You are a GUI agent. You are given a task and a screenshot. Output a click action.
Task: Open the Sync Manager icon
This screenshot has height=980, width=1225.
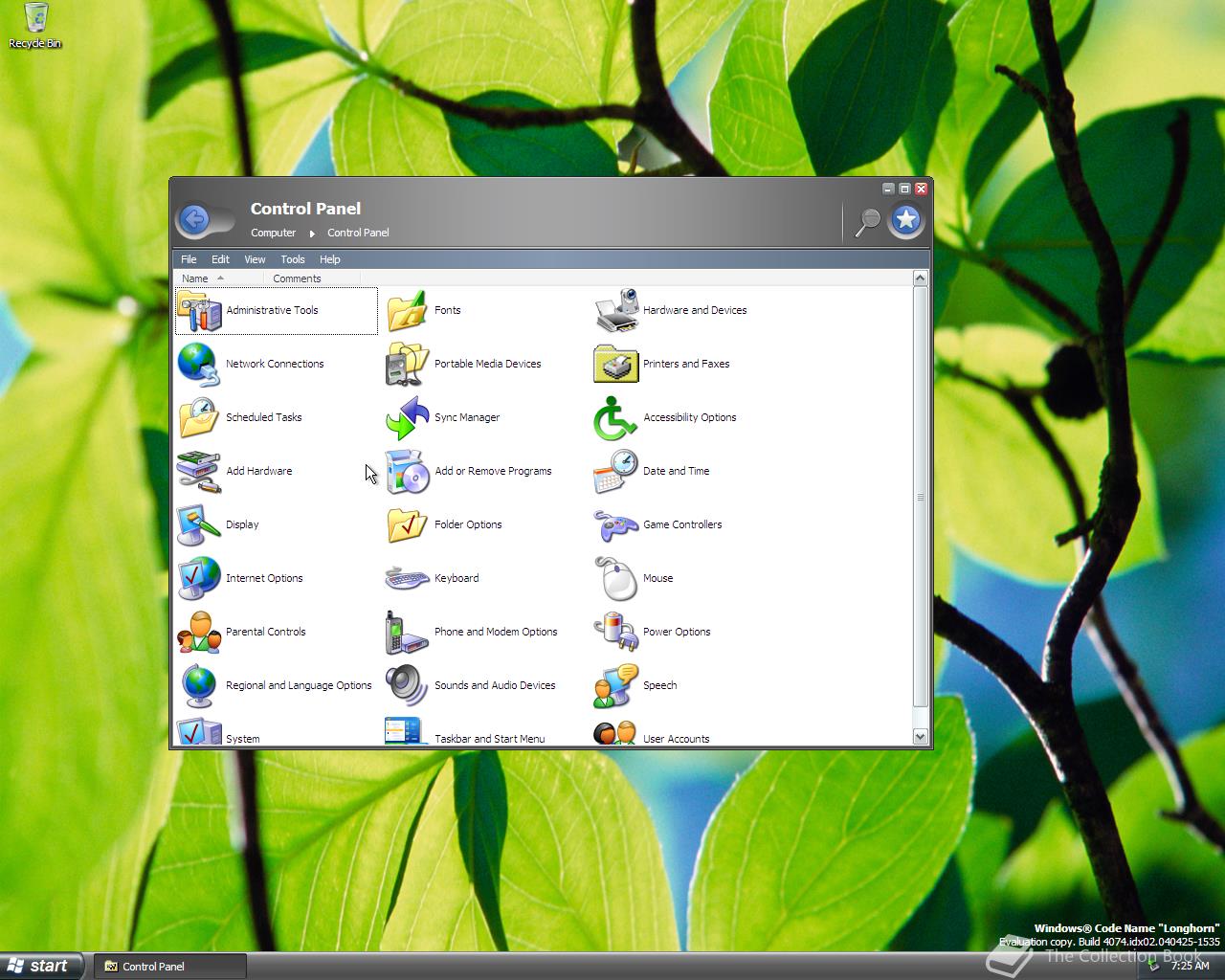(x=408, y=418)
